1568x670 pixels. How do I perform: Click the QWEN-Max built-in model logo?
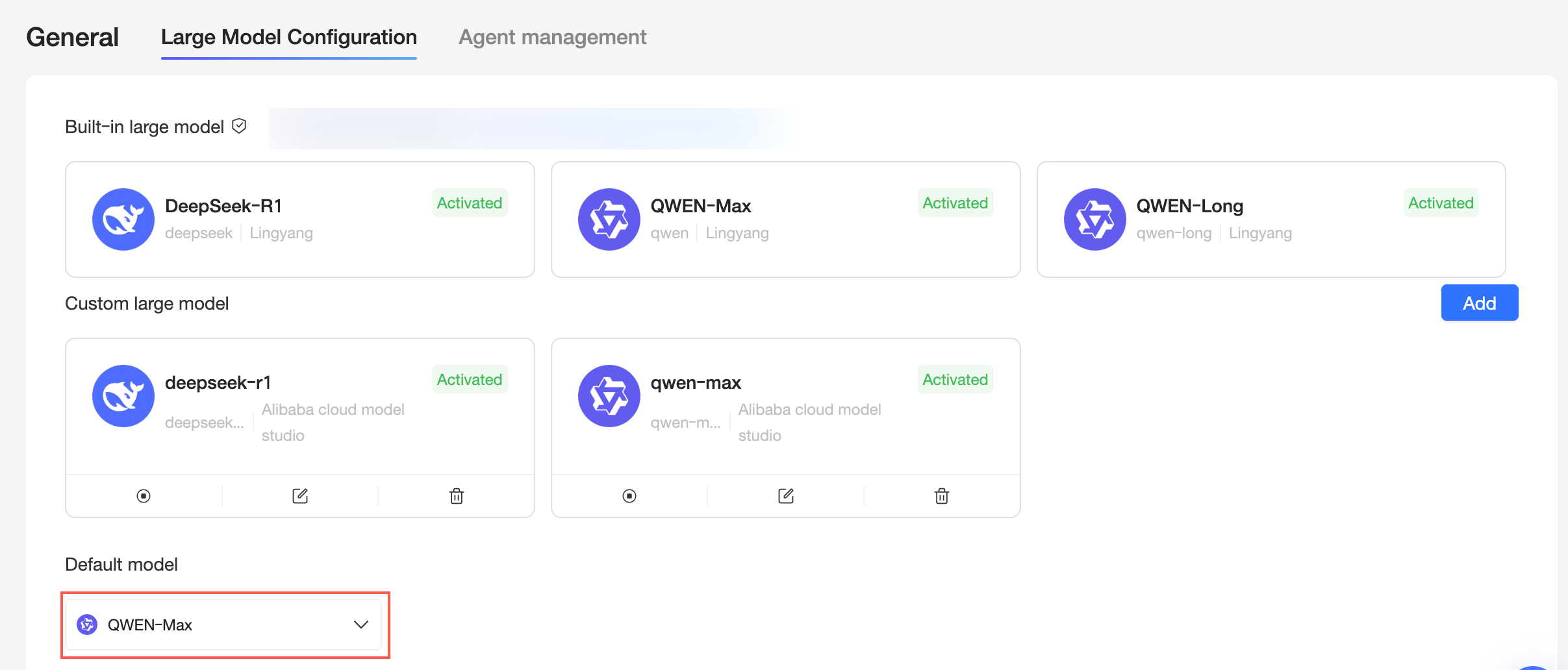[x=609, y=219]
